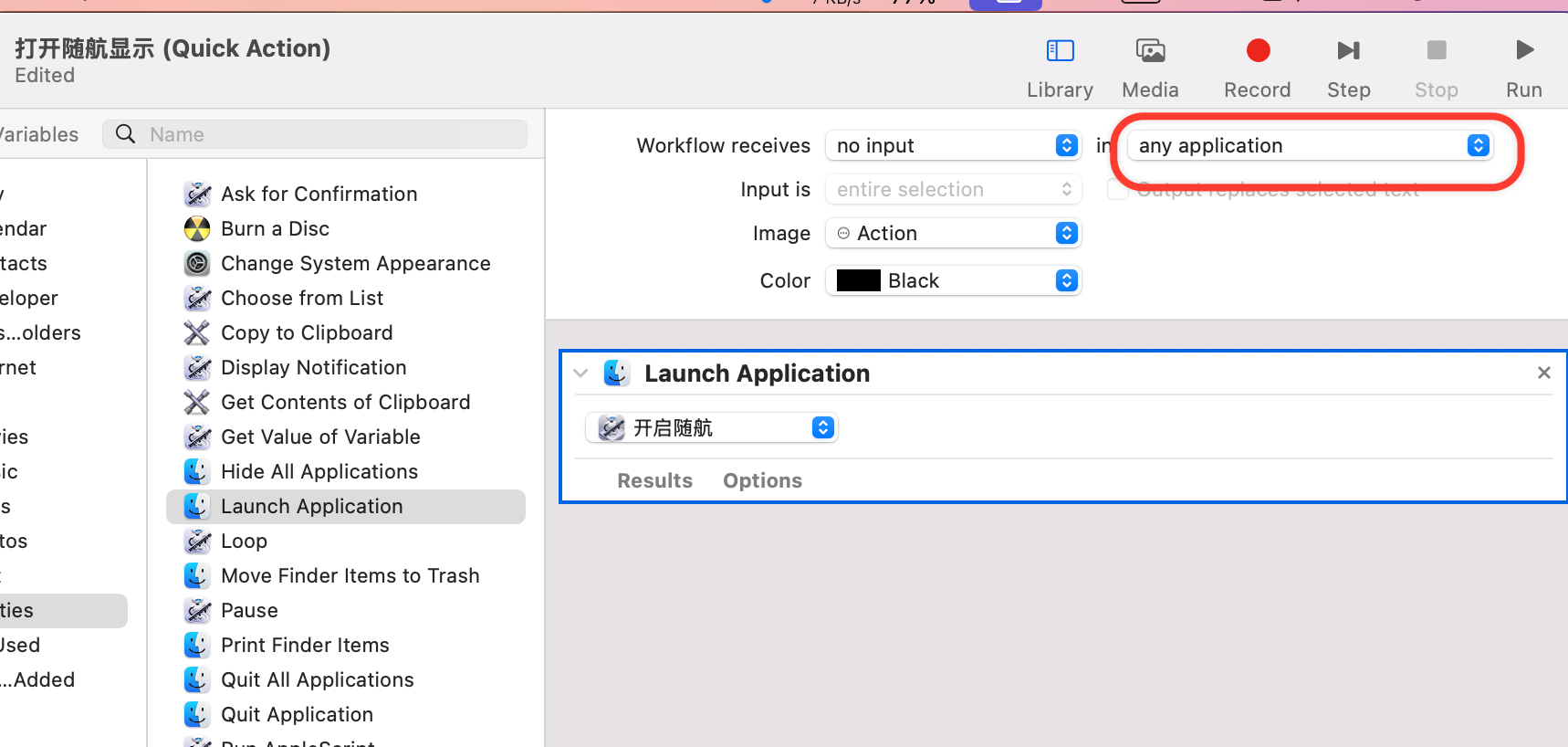Start recording with the Record button
The height and width of the screenshot is (747, 1568).
point(1258,50)
